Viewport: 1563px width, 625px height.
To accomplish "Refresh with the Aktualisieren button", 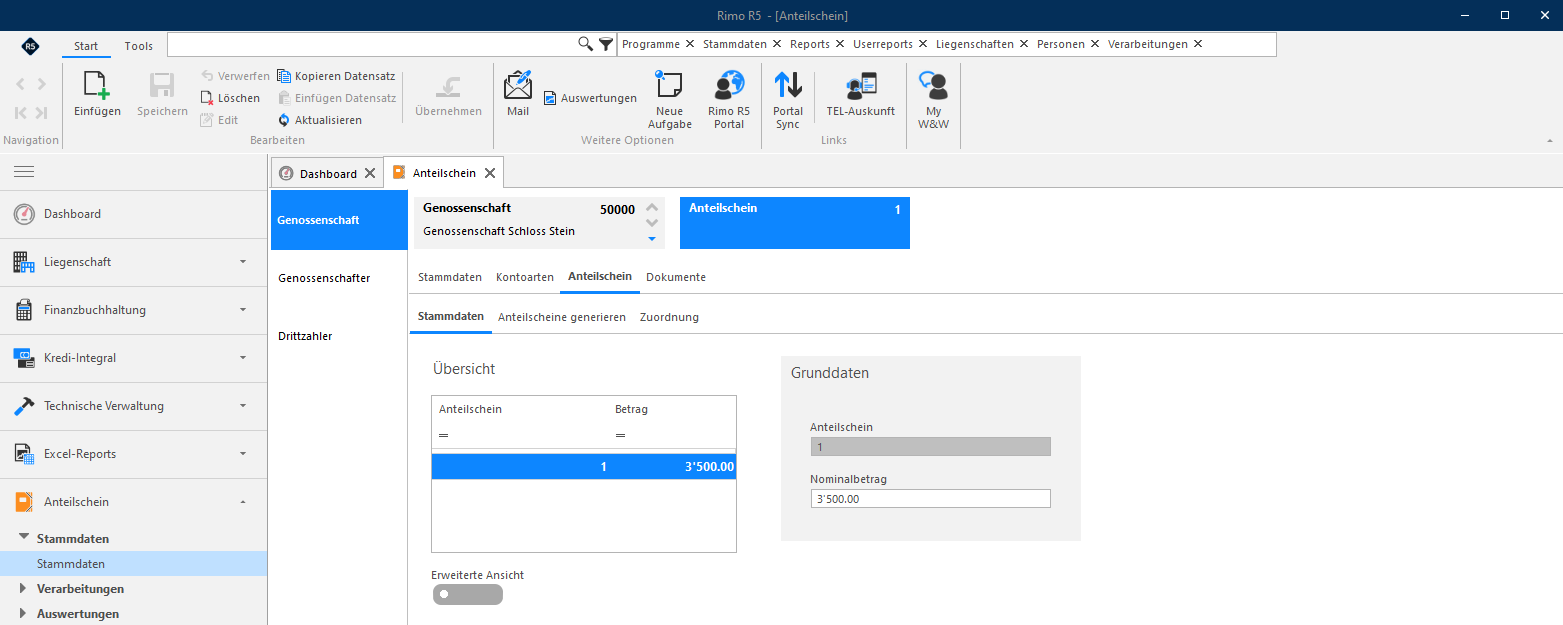I will pyautogui.click(x=320, y=120).
